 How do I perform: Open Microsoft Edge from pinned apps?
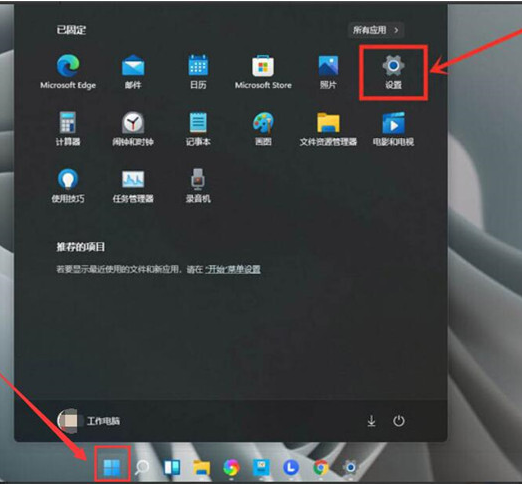(x=68, y=72)
